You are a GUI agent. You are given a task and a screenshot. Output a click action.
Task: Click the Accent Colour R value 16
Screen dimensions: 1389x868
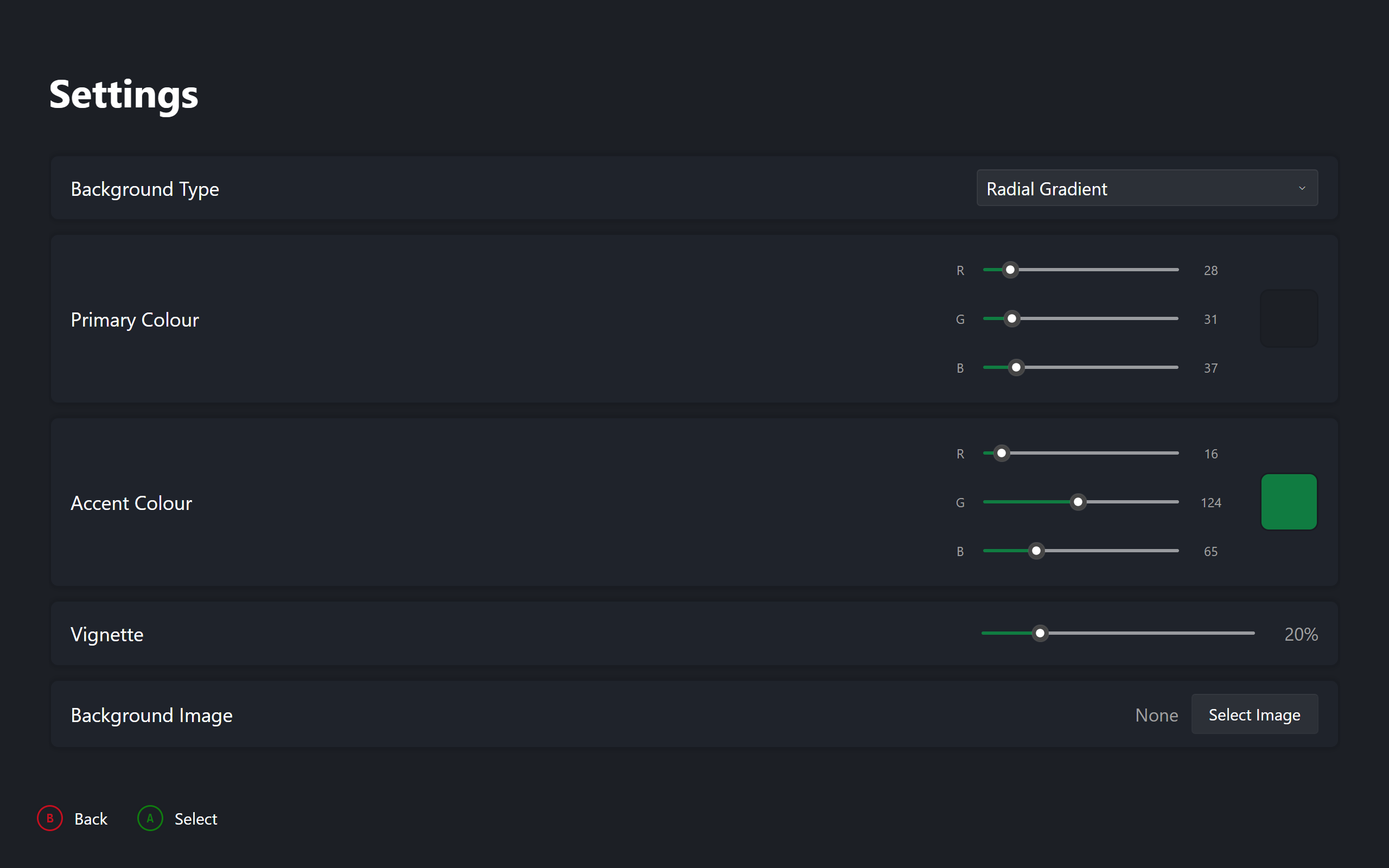[x=1211, y=454]
